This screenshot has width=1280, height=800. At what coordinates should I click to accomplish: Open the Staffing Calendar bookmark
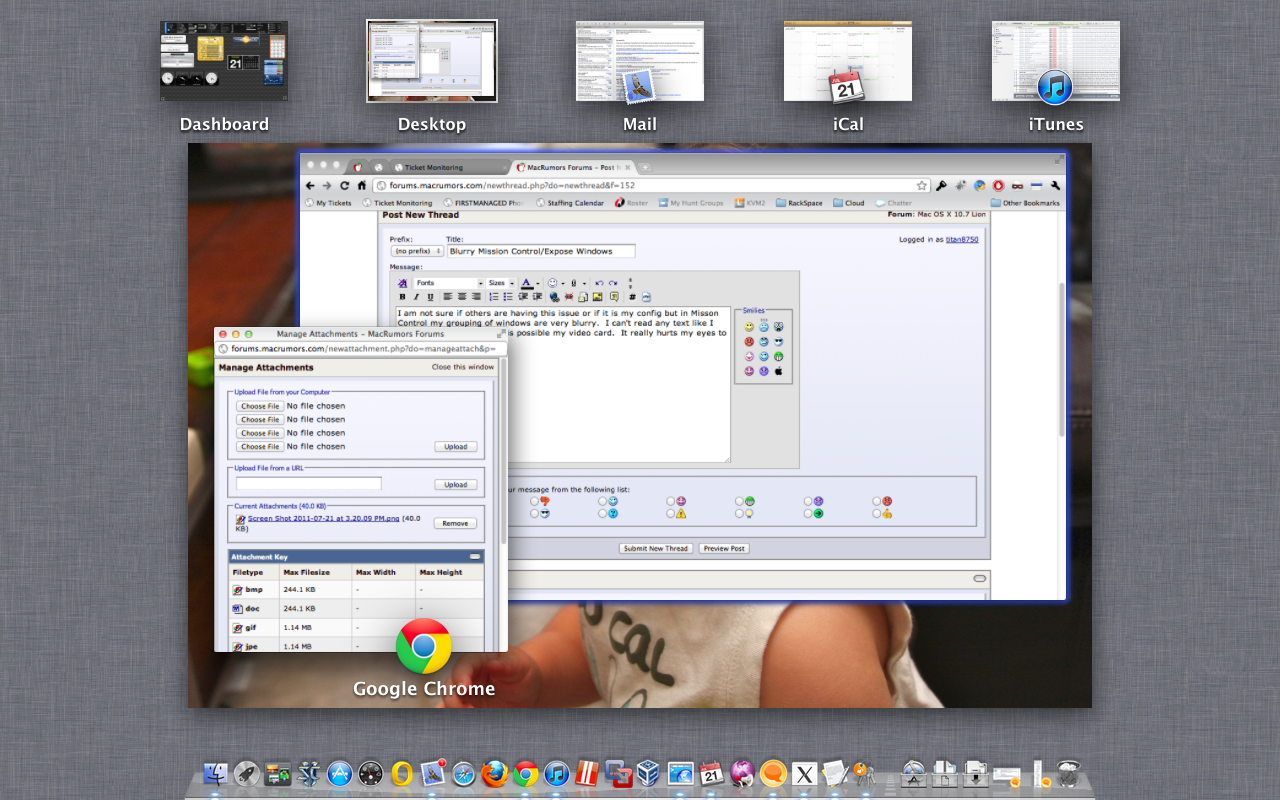pyautogui.click(x=570, y=203)
